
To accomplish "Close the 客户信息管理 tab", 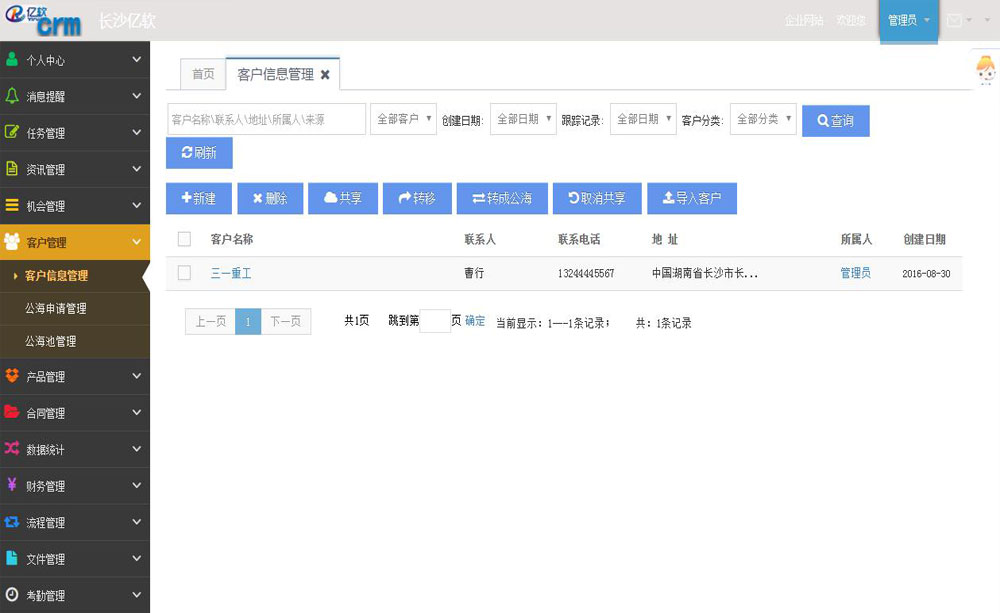I will coord(325,75).
